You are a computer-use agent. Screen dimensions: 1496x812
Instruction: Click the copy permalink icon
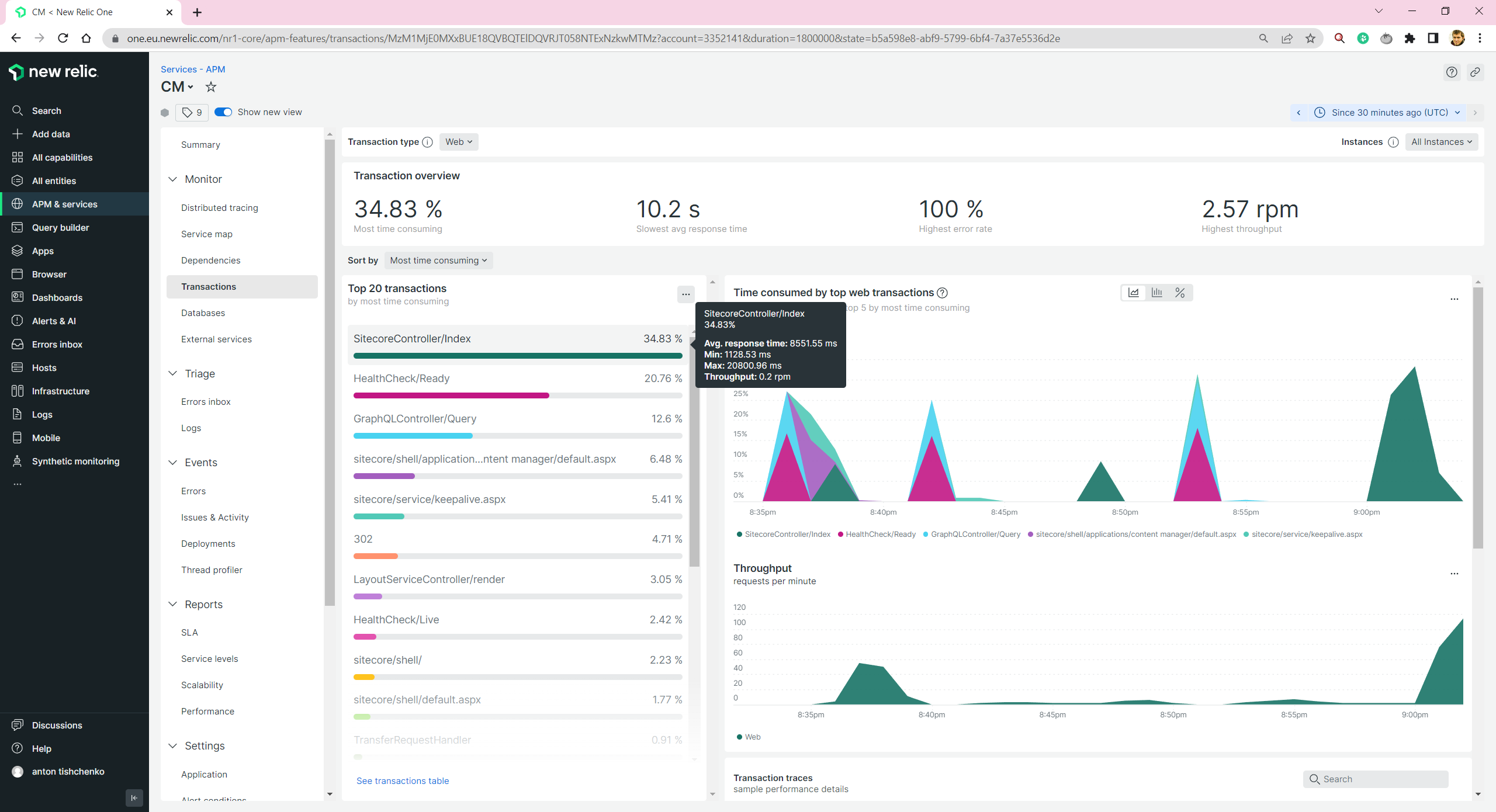click(1475, 72)
